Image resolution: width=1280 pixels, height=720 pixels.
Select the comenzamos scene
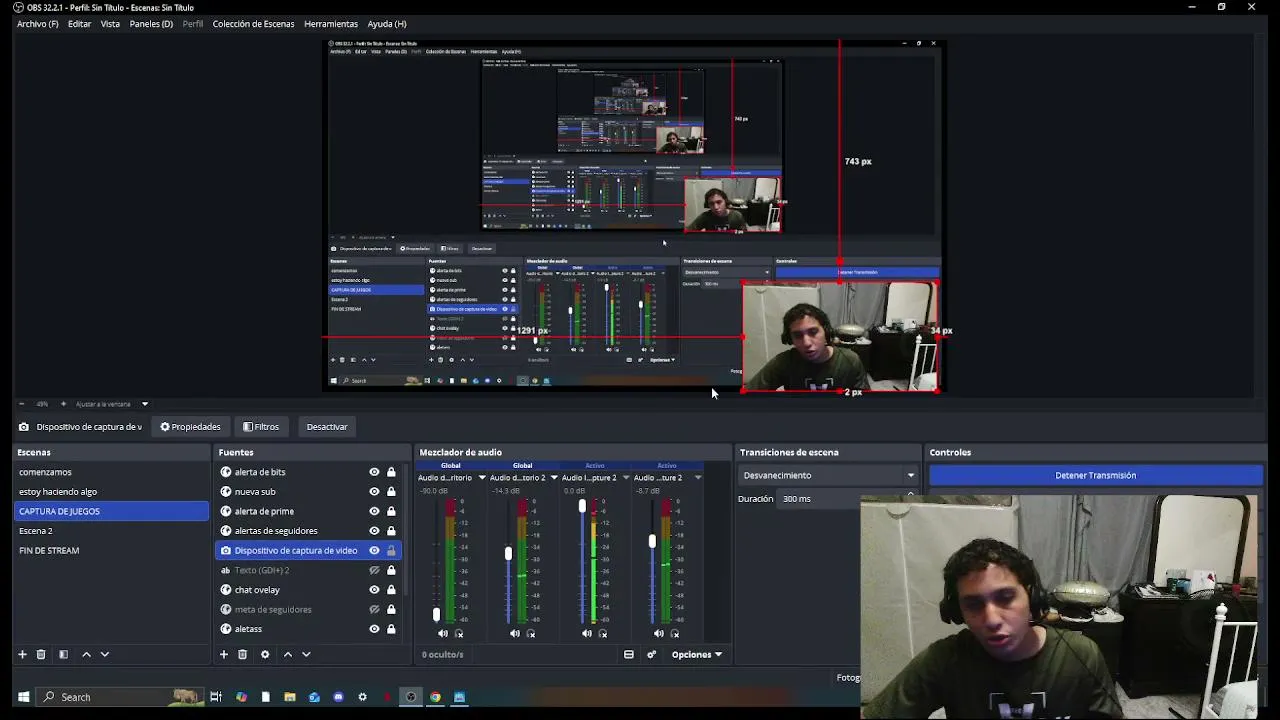pyautogui.click(x=112, y=472)
